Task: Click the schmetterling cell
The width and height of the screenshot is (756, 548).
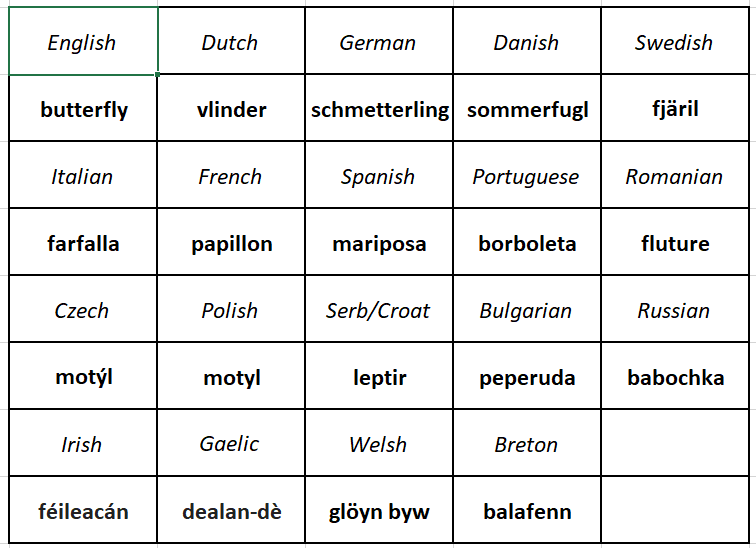Action: coord(379,109)
